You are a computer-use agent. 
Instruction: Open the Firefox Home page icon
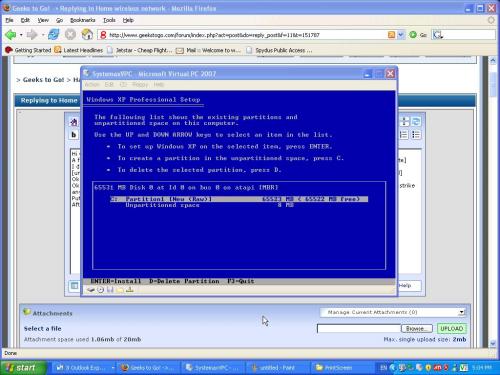87,34
